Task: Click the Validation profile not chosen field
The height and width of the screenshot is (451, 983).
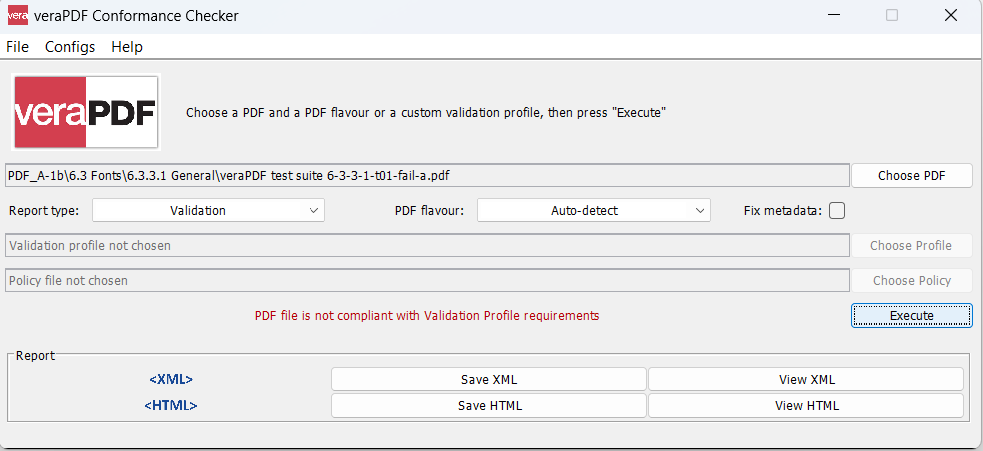Action: [x=427, y=246]
